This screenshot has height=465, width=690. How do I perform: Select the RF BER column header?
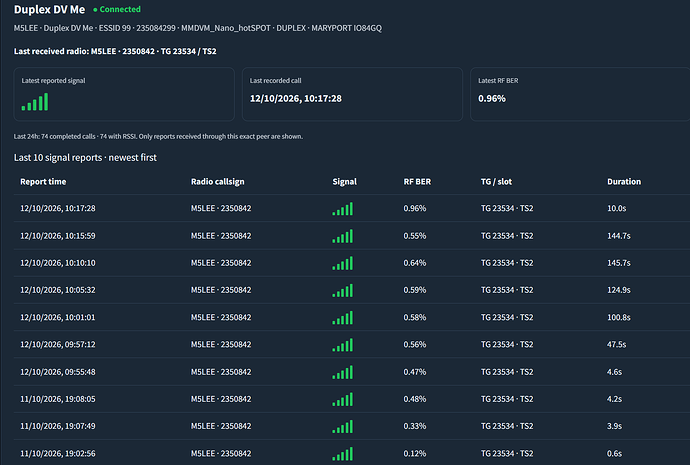tap(417, 182)
